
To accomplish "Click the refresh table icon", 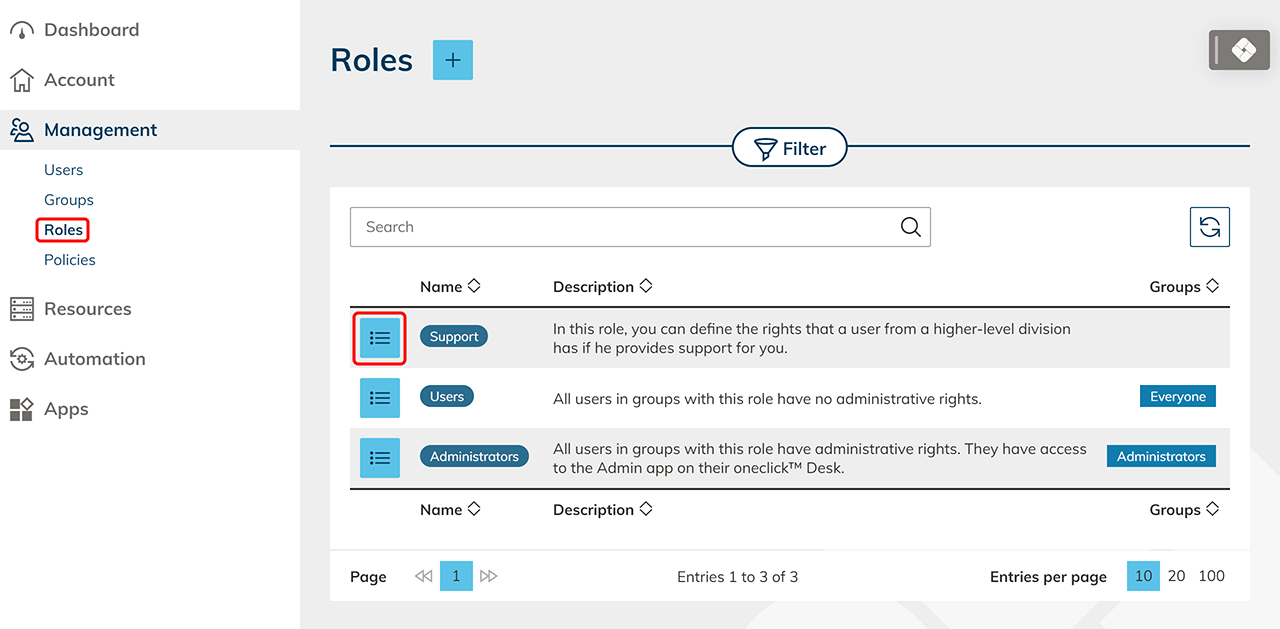I will point(1209,227).
